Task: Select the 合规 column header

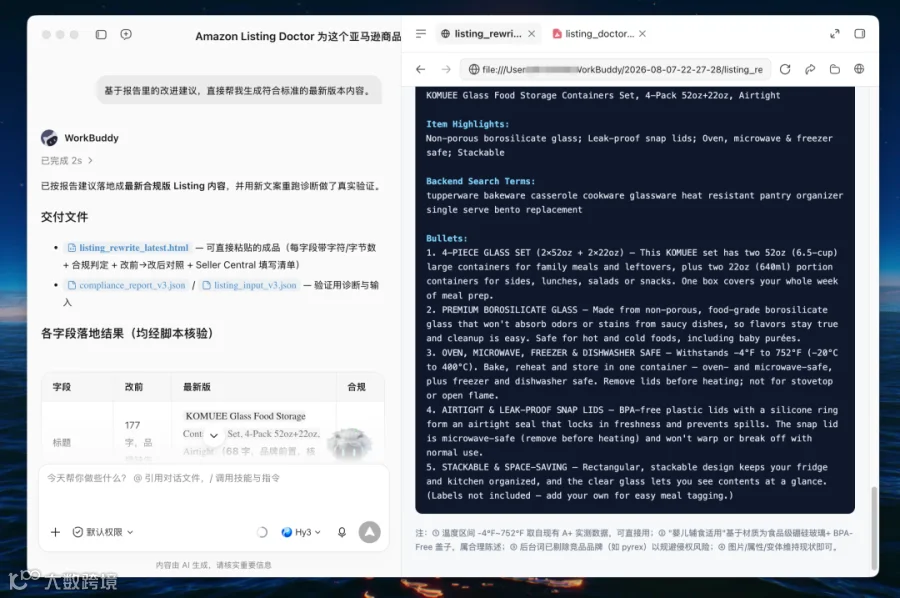Action: point(356,387)
